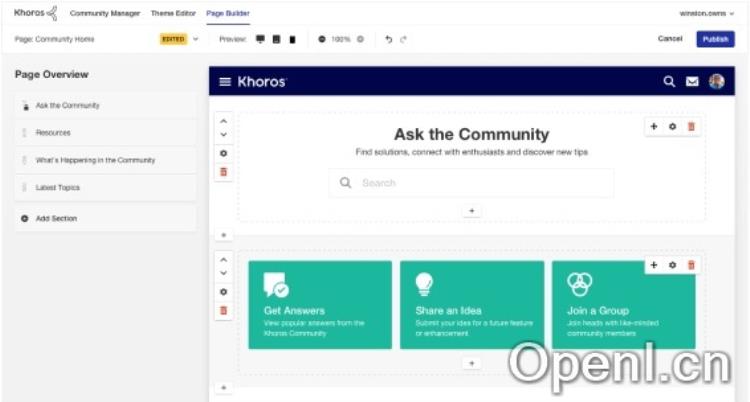Select What's Happening in the Community section
Screen dimensions: 750x402
click(106, 160)
